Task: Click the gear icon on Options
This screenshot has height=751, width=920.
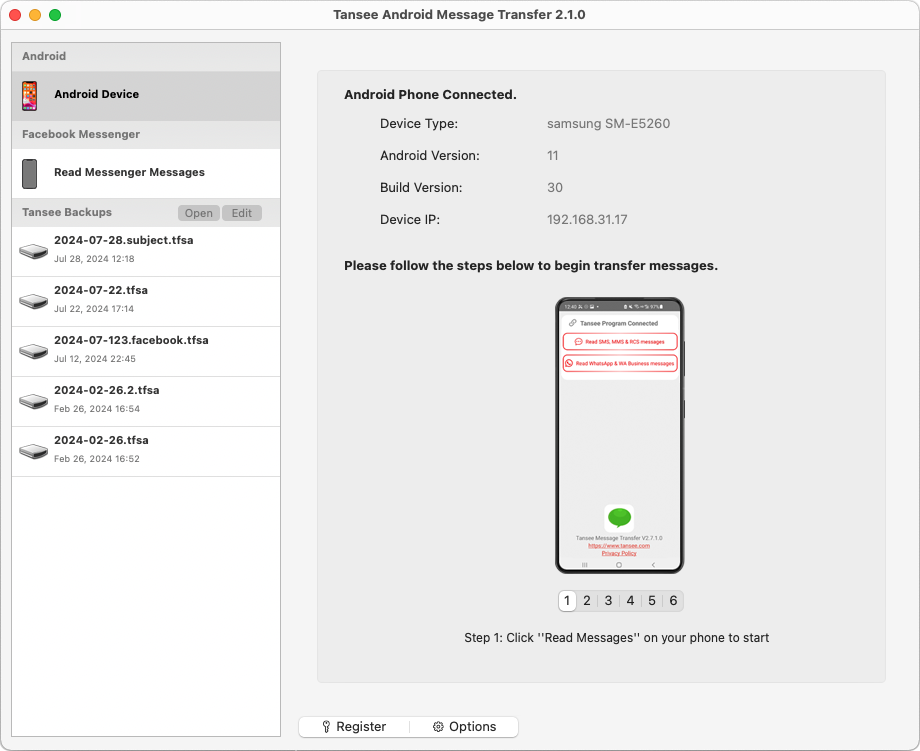Action: [438, 727]
